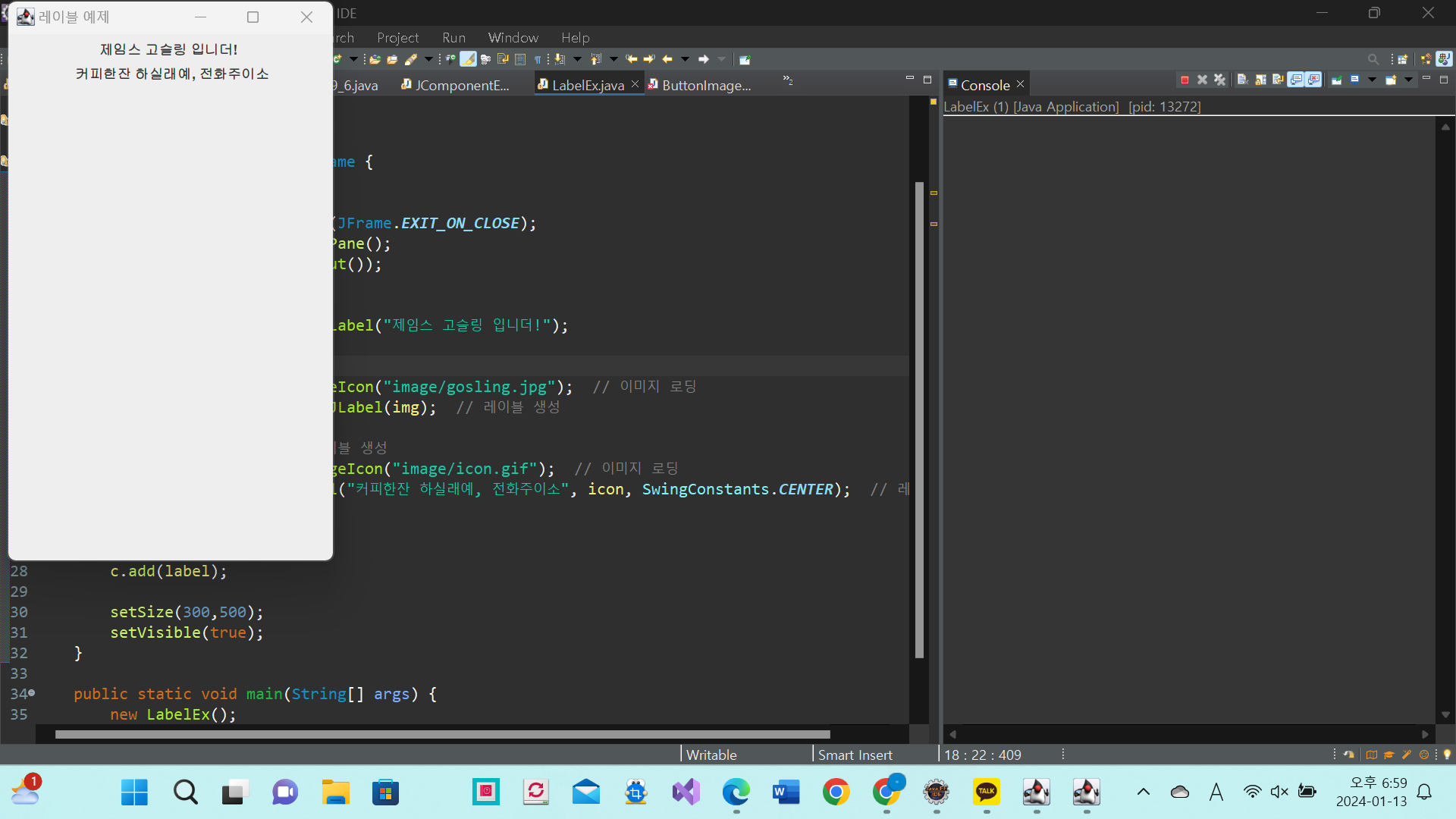Switch to the ButtonImage editor tab
Image resolution: width=1456 pixels, height=819 pixels.
705,85
